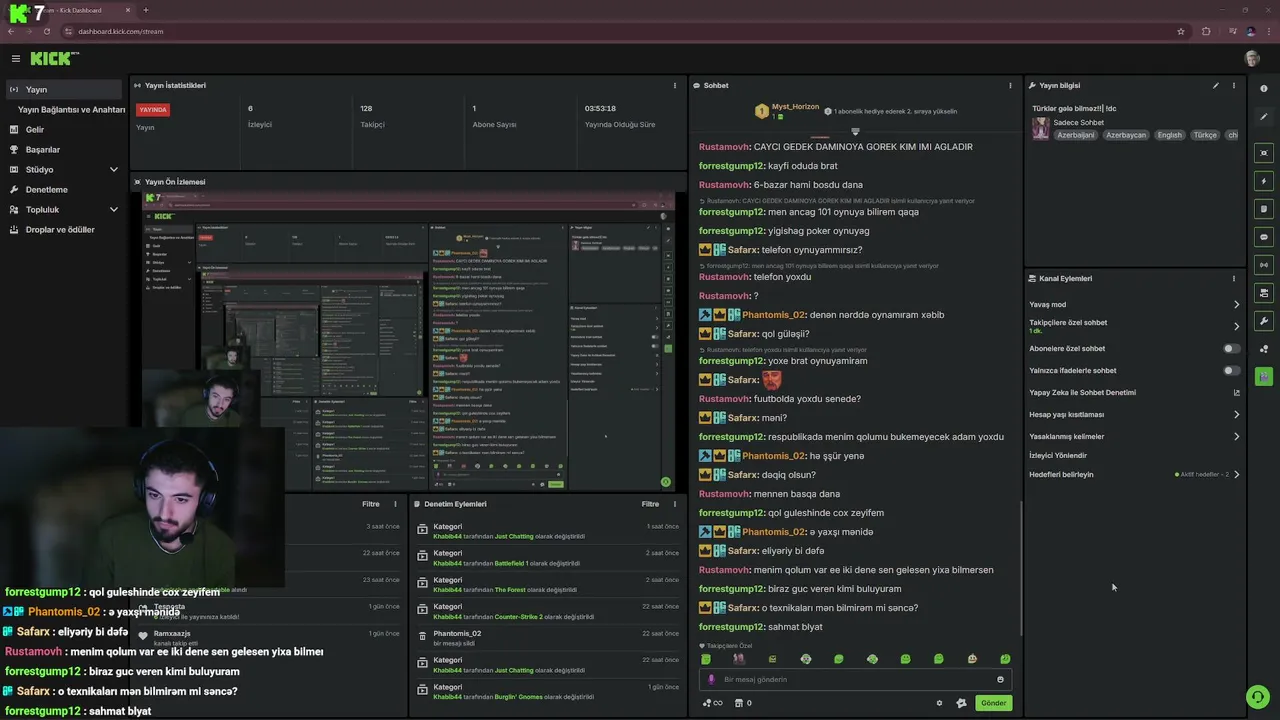1280x720 pixels.
Task: Toggle the broadcast signal panel icon
Action: tap(1264, 265)
